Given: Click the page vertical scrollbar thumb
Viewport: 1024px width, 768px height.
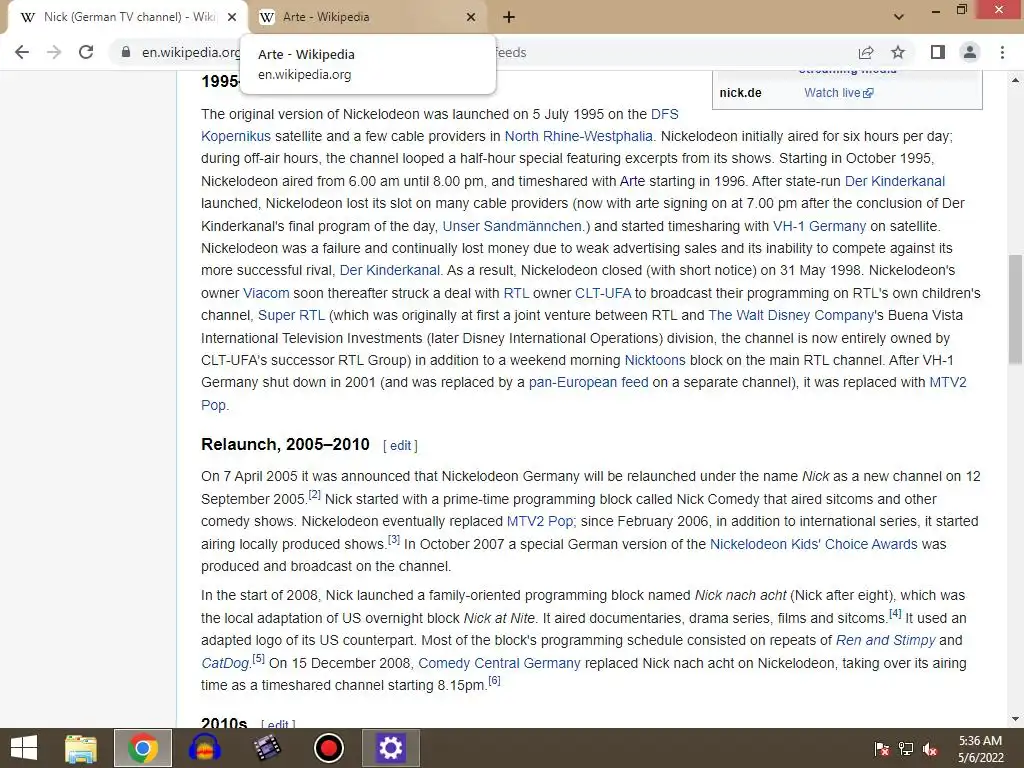Looking at the screenshot, I should click(1016, 310).
